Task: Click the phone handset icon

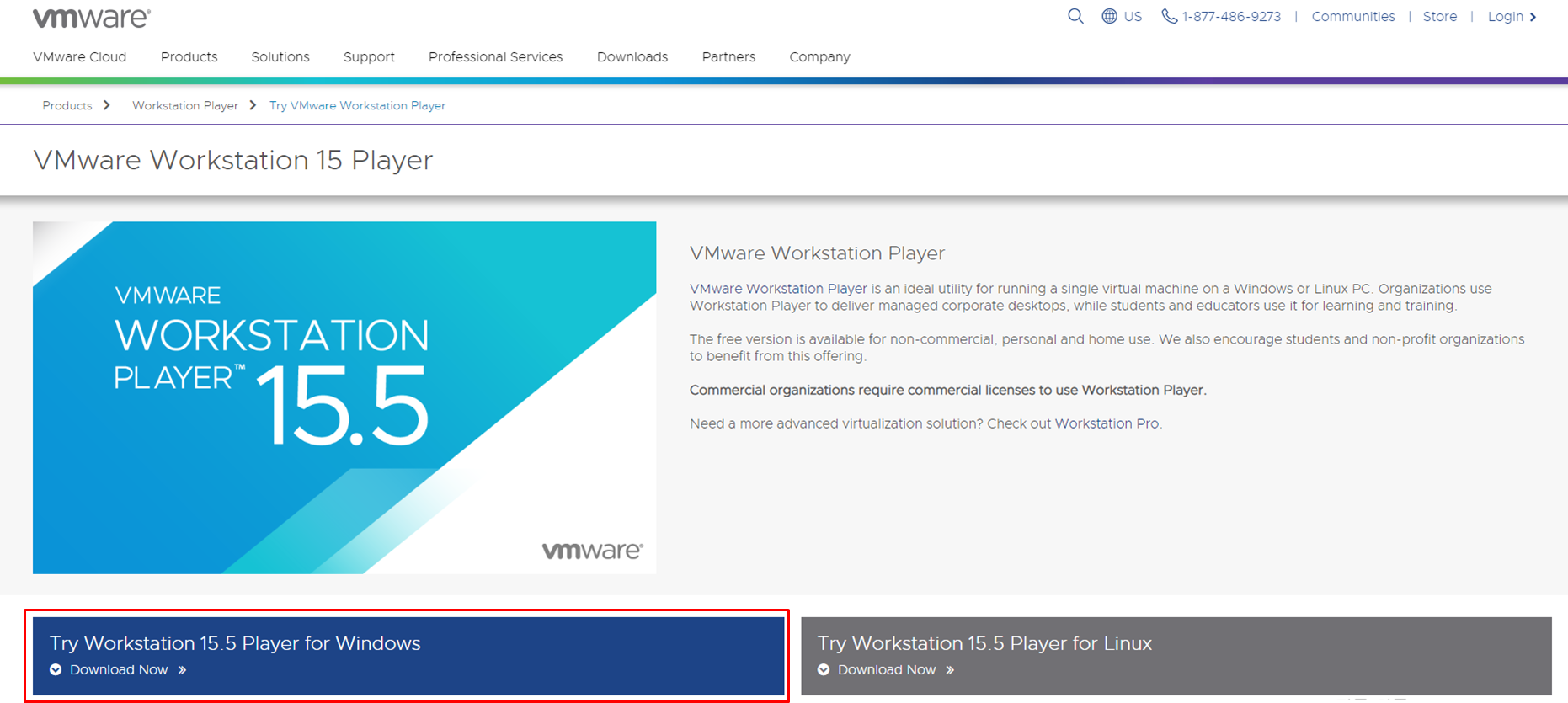Action: click(x=1169, y=16)
